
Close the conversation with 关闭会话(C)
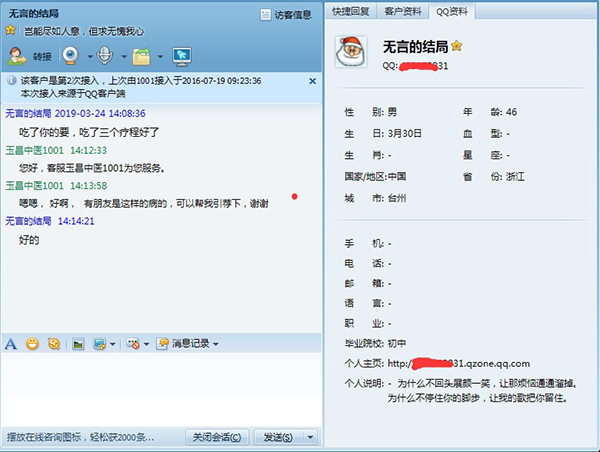tap(217, 437)
